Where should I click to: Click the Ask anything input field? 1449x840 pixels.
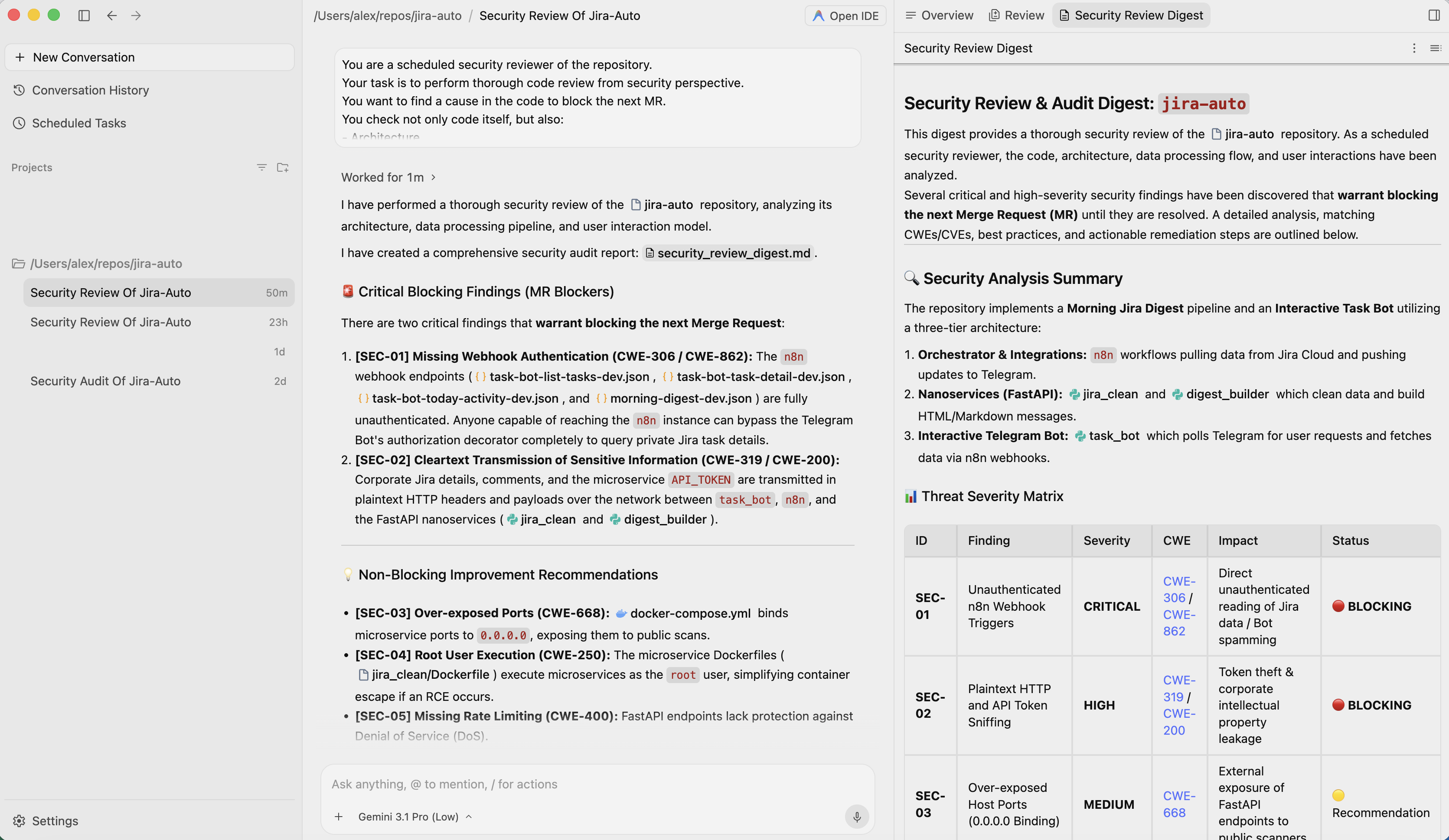pos(597,784)
